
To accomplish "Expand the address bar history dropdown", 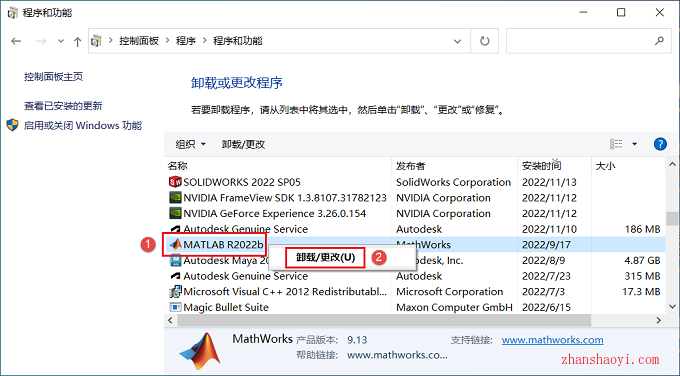I will coord(457,41).
